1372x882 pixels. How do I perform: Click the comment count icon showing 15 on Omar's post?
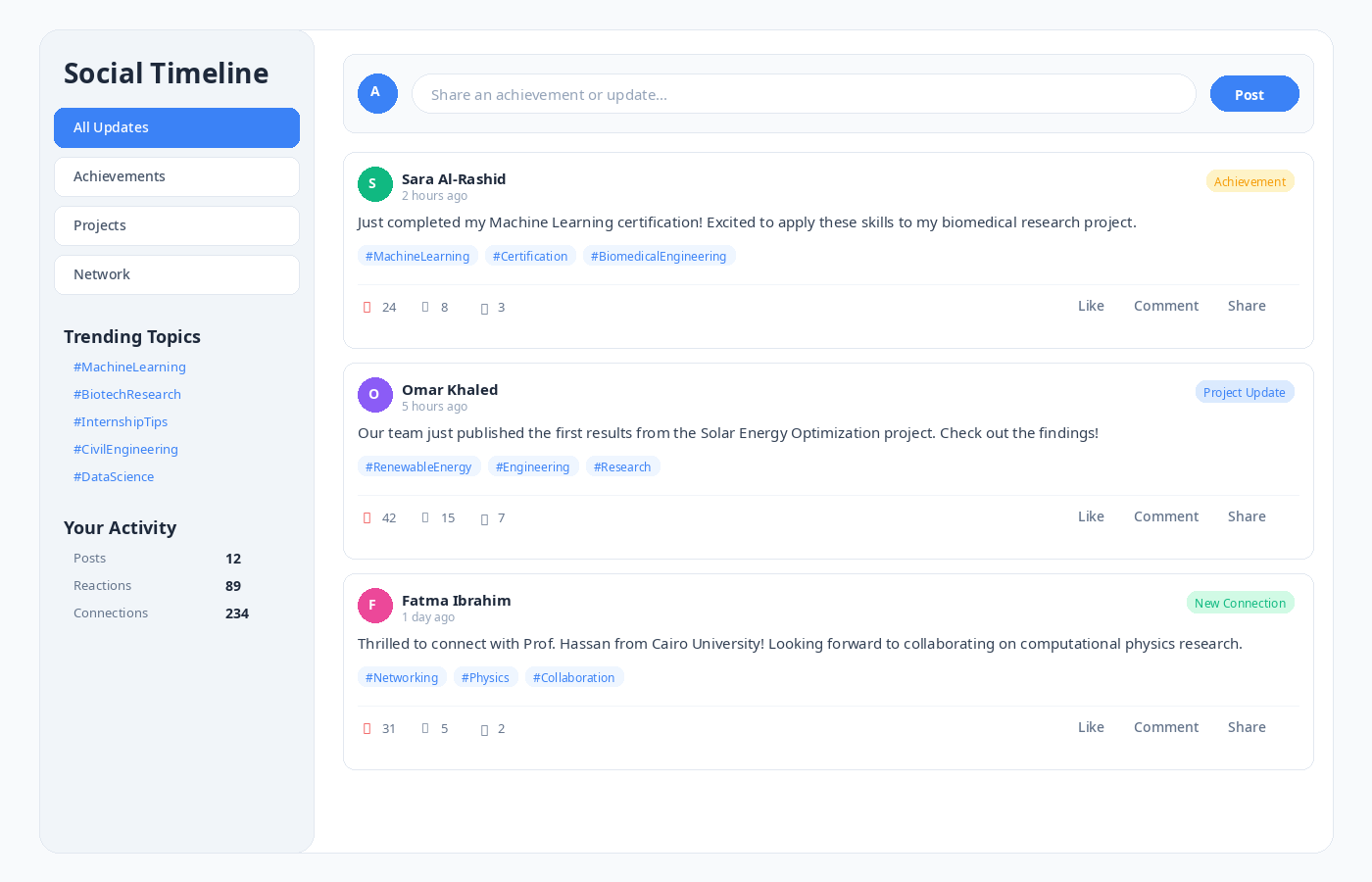pyautogui.click(x=425, y=517)
